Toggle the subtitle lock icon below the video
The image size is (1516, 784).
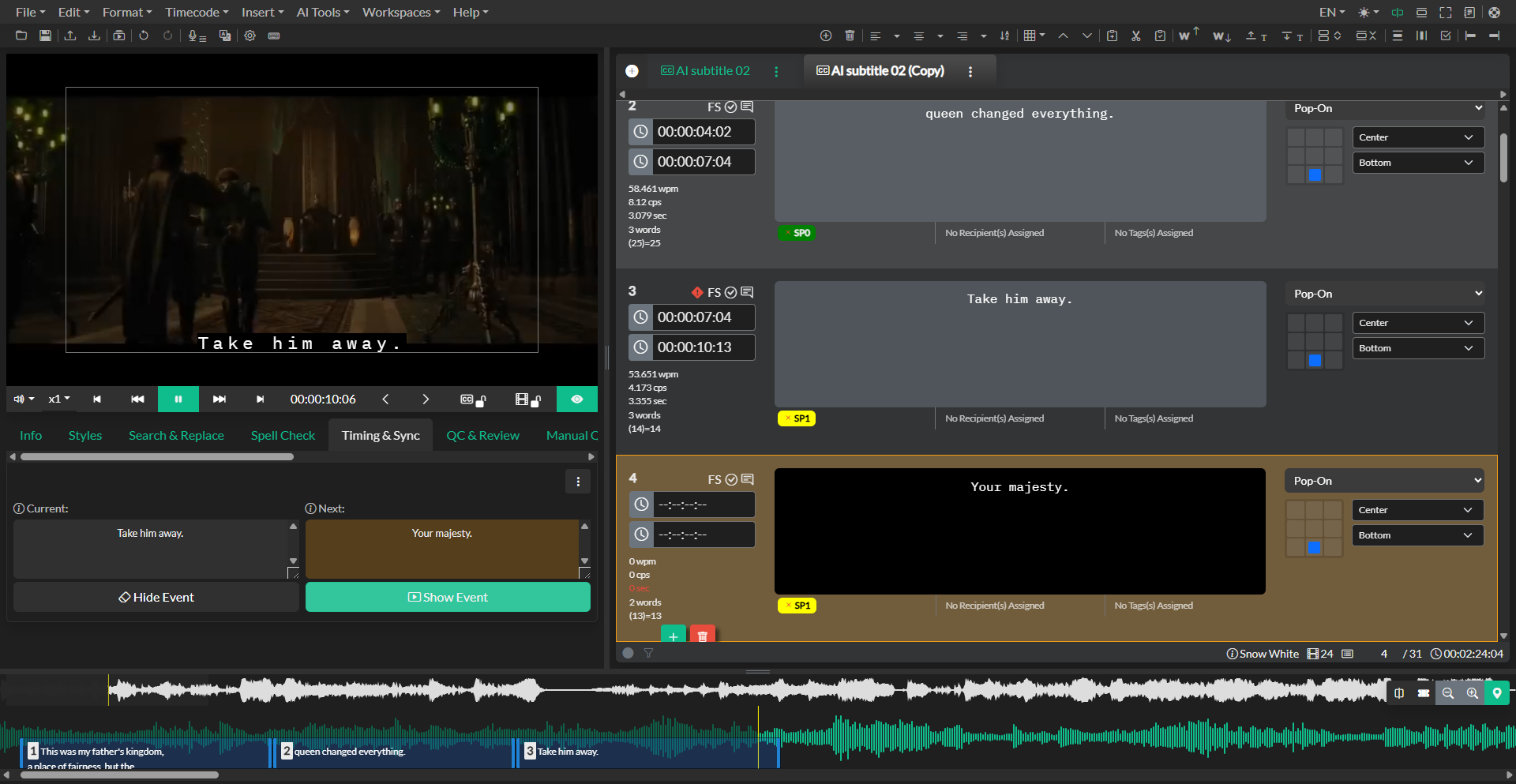[x=472, y=399]
